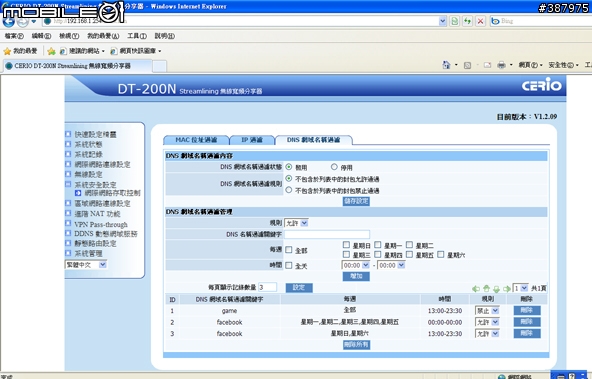
Task: Check the 星期六 checkbox
Action: click(x=441, y=254)
